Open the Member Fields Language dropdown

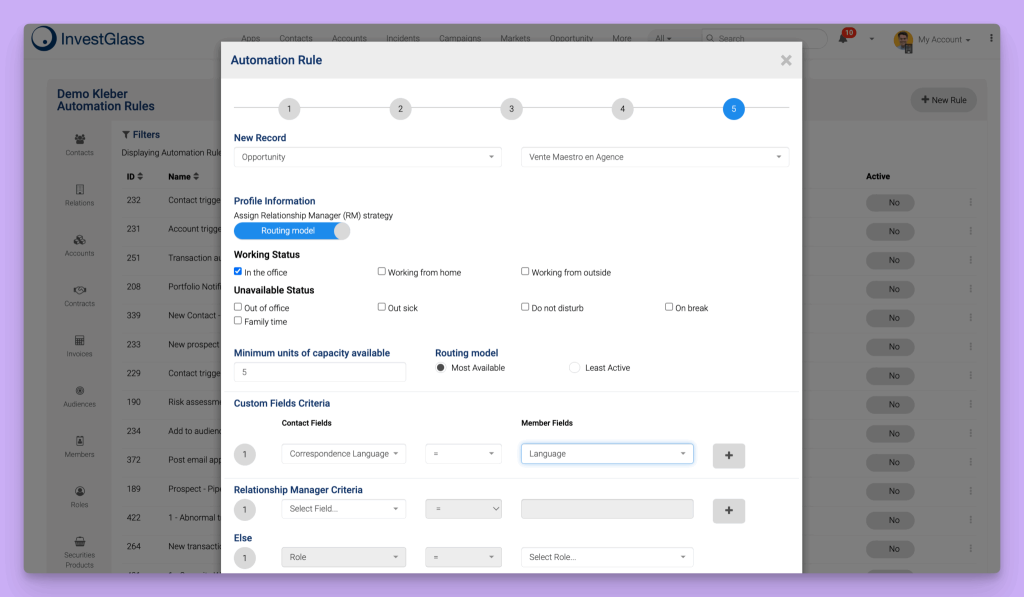point(606,453)
